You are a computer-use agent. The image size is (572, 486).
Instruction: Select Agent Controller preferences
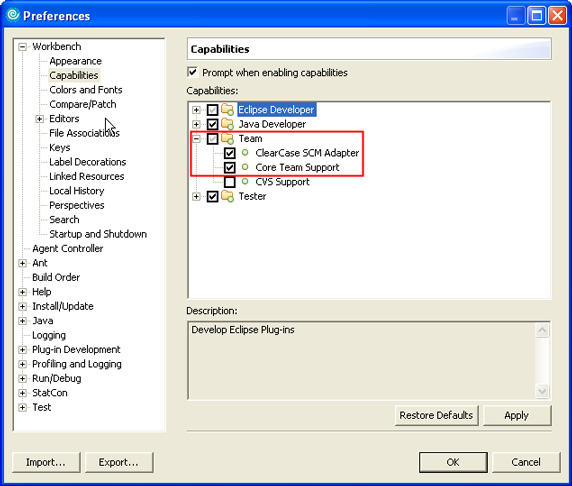click(x=67, y=248)
